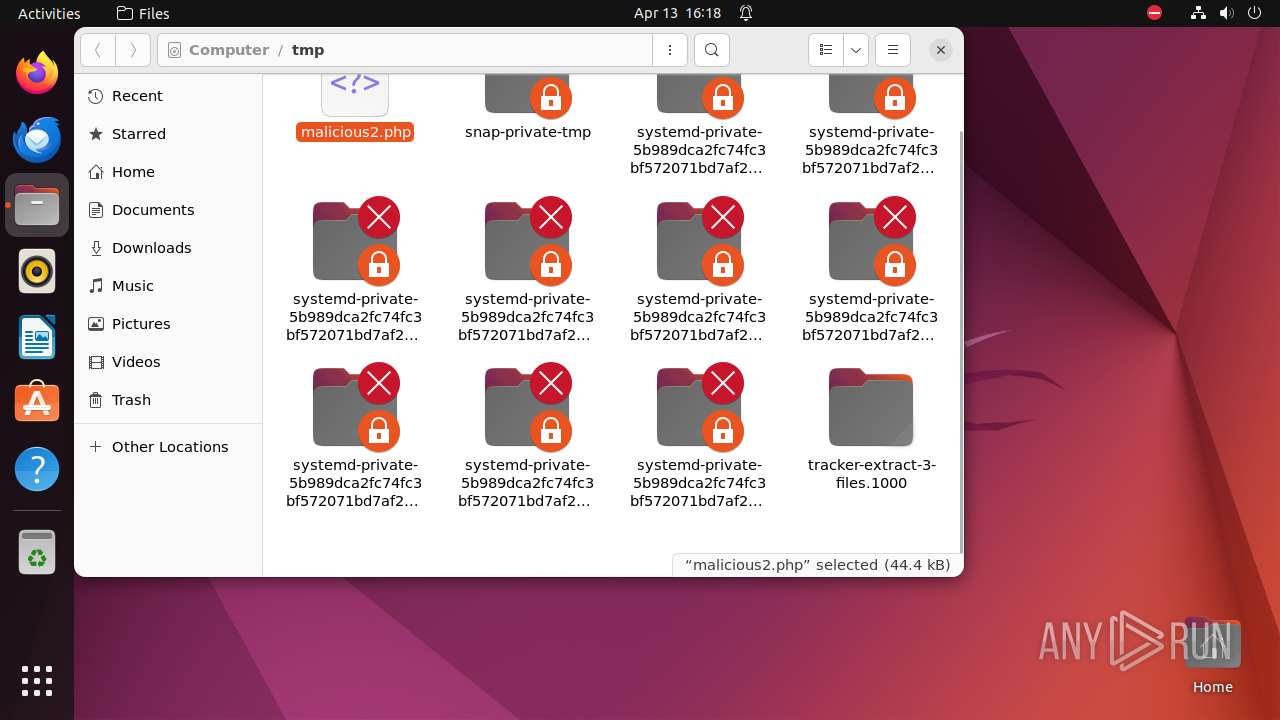Launch LibreOffice Writer from the dock

pos(37,337)
